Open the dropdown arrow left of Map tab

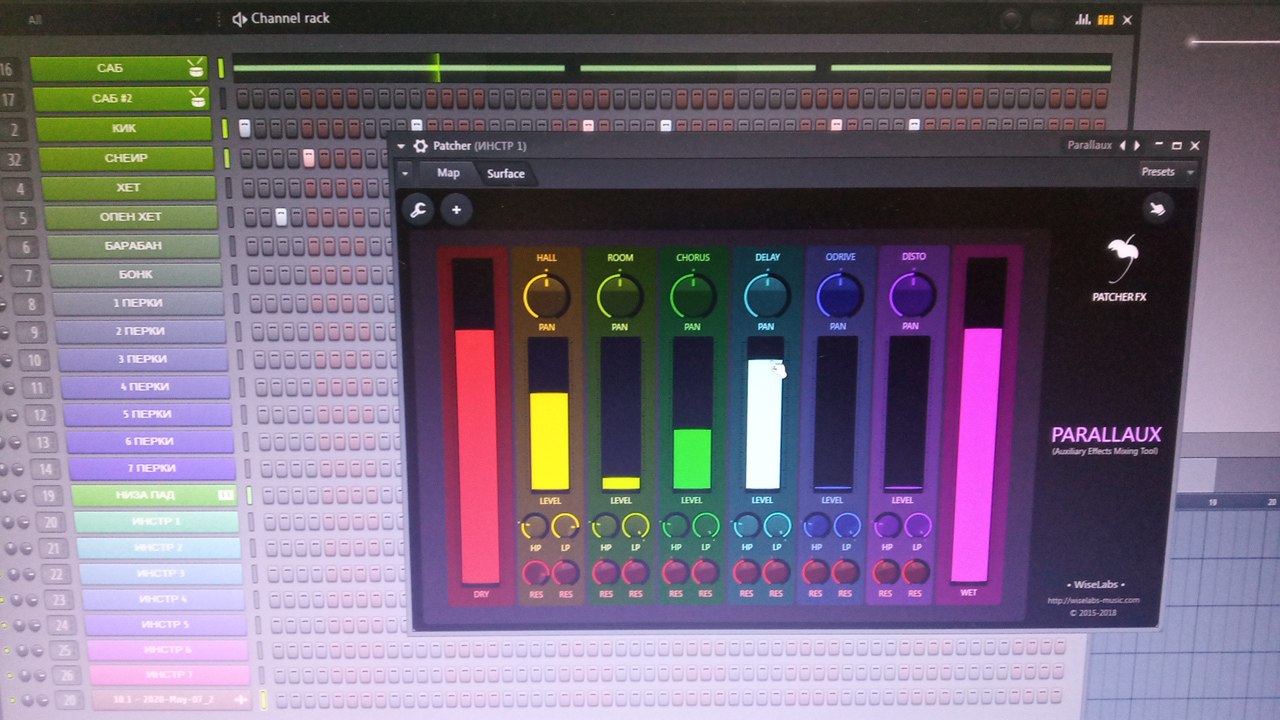(405, 173)
